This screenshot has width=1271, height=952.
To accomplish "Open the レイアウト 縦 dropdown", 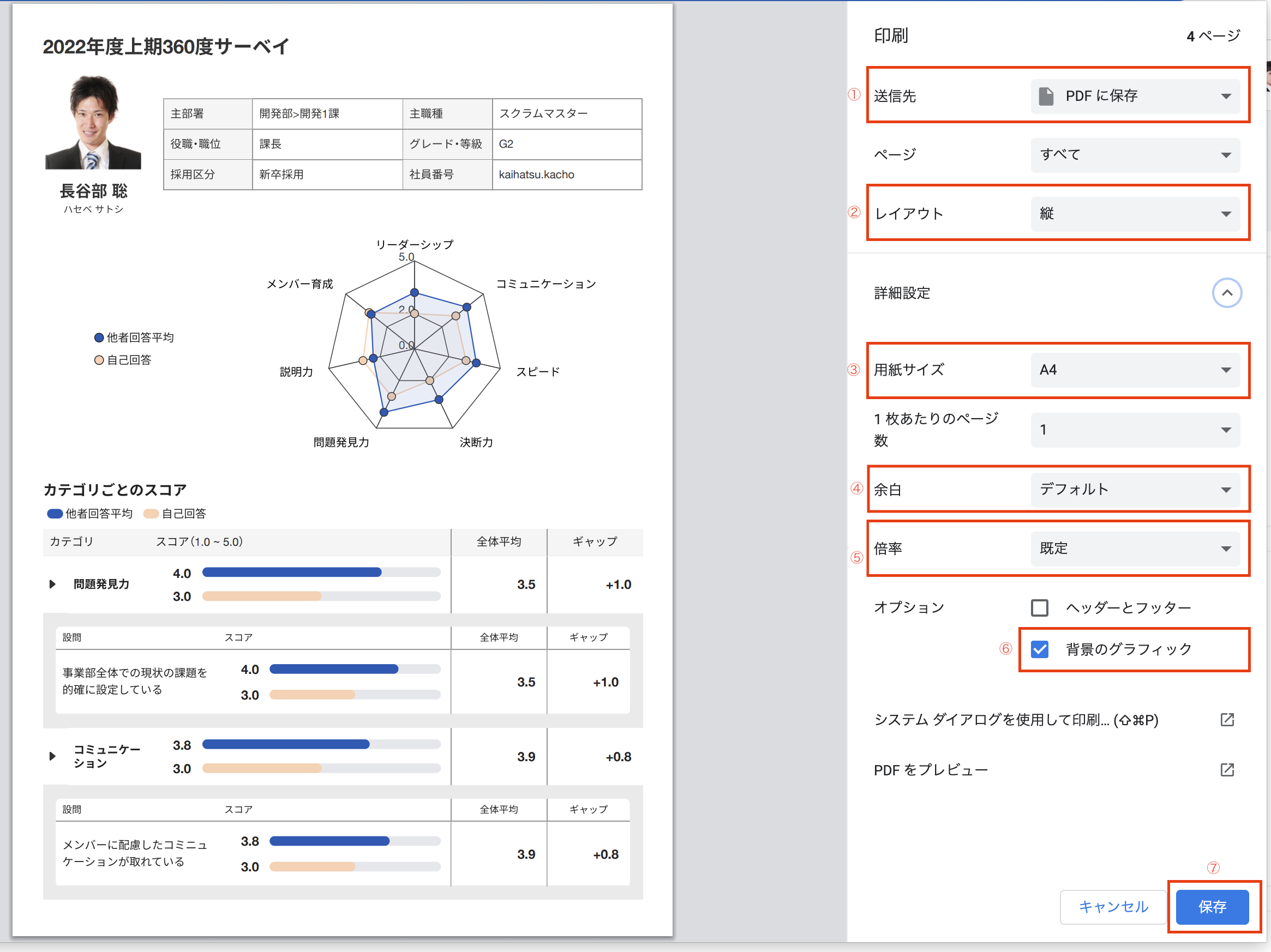I will (1134, 214).
